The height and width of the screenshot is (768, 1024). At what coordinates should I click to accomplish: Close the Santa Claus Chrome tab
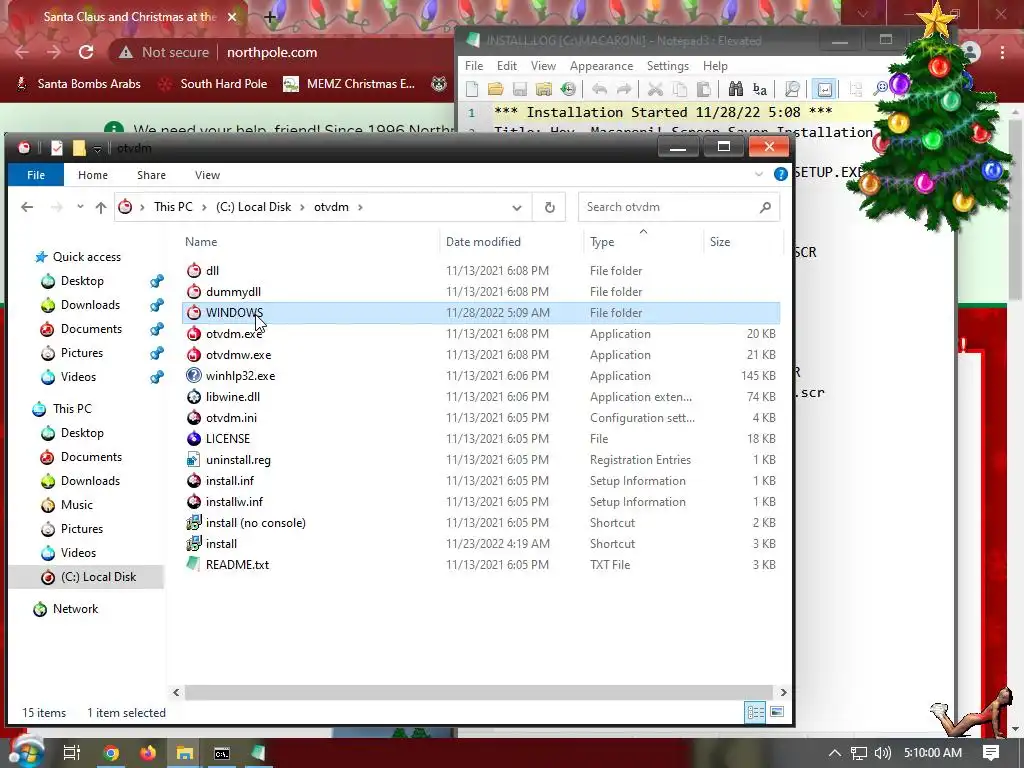pos(232,17)
